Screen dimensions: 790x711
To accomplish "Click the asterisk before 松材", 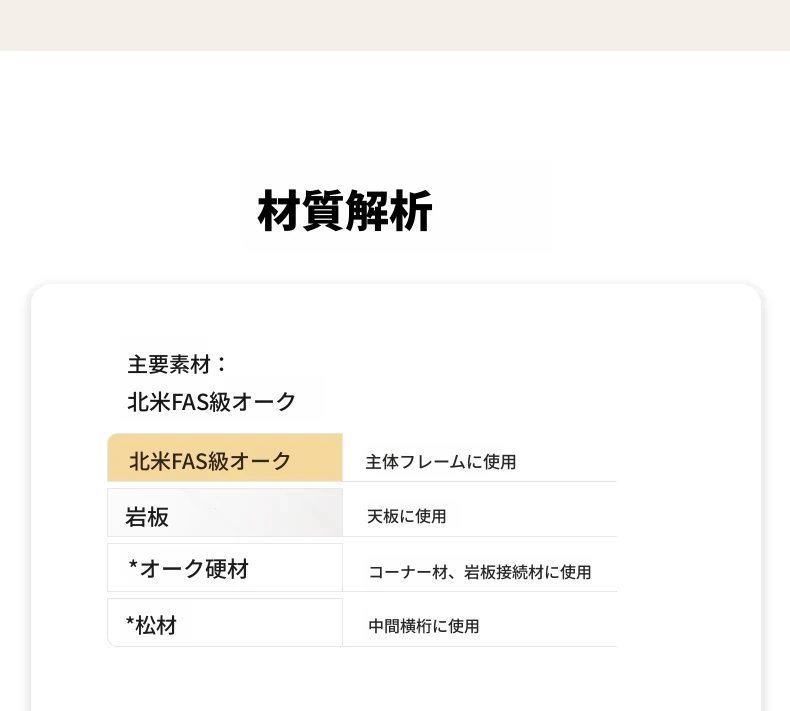I will coord(130,622).
